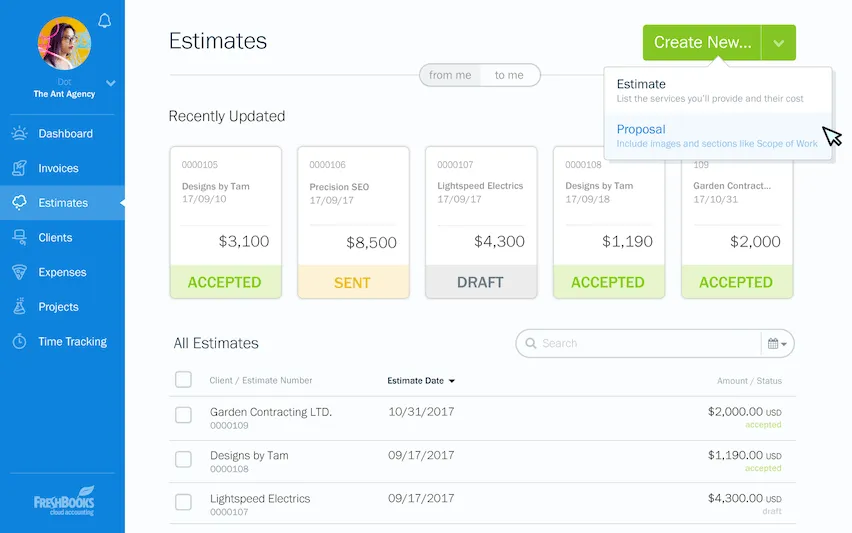Viewport: 852px width, 533px height.
Task: Click the Projects flask icon
Action: coord(19,307)
